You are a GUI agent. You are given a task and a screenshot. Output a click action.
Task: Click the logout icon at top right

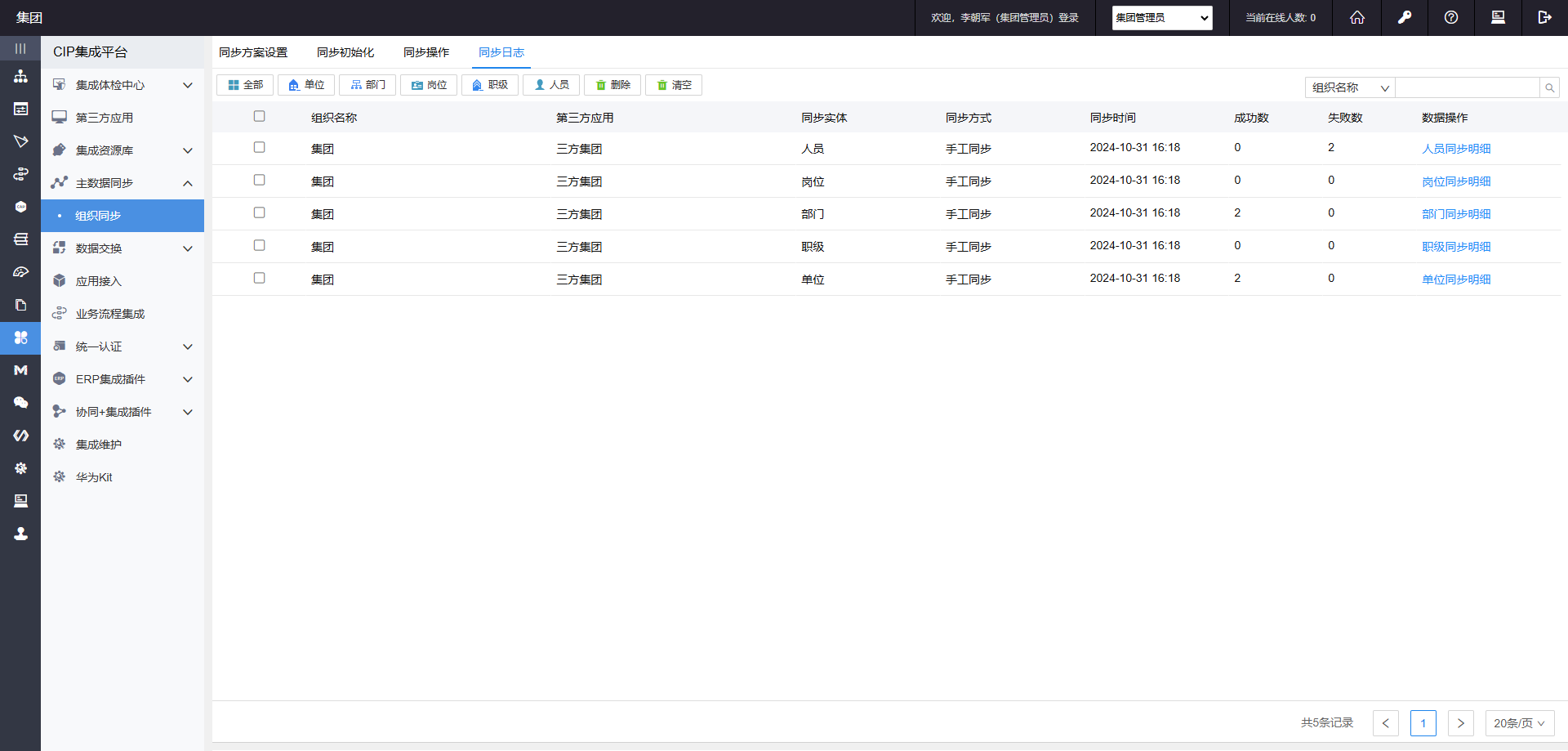click(1543, 17)
